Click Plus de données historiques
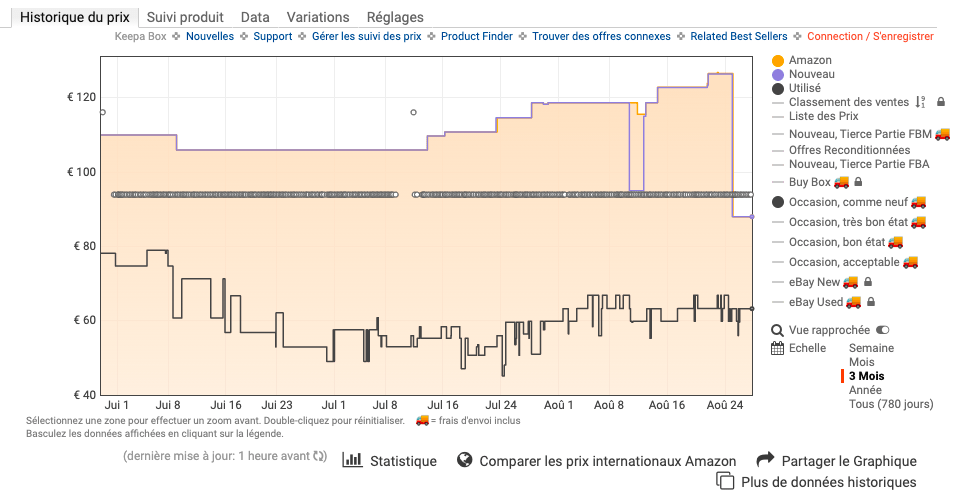This screenshot has width=967, height=501. (829, 482)
